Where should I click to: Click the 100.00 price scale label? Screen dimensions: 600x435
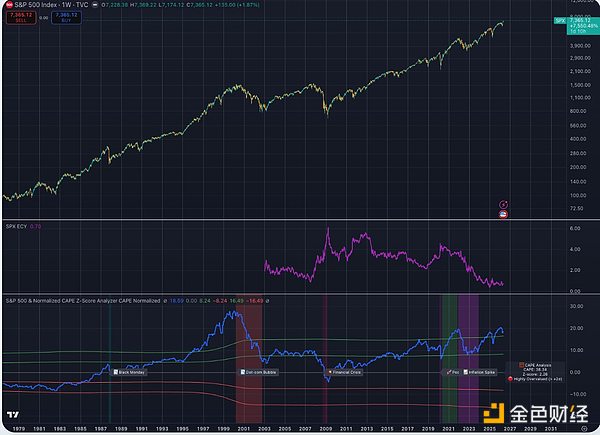click(x=578, y=195)
